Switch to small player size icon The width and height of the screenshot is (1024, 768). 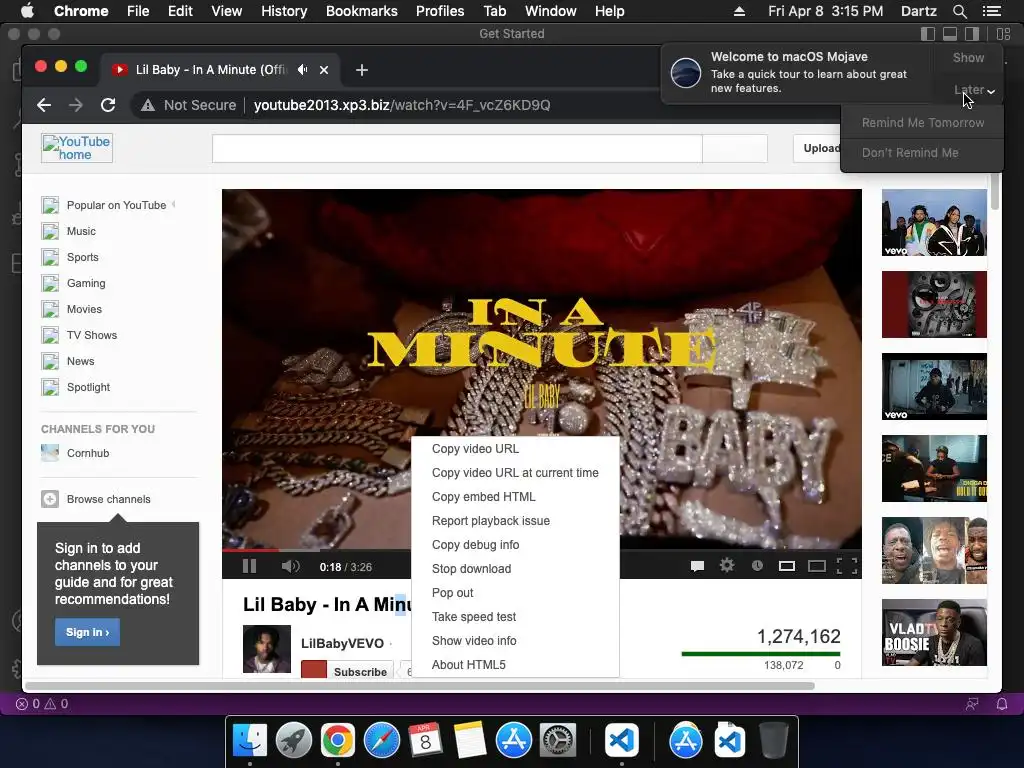(787, 566)
